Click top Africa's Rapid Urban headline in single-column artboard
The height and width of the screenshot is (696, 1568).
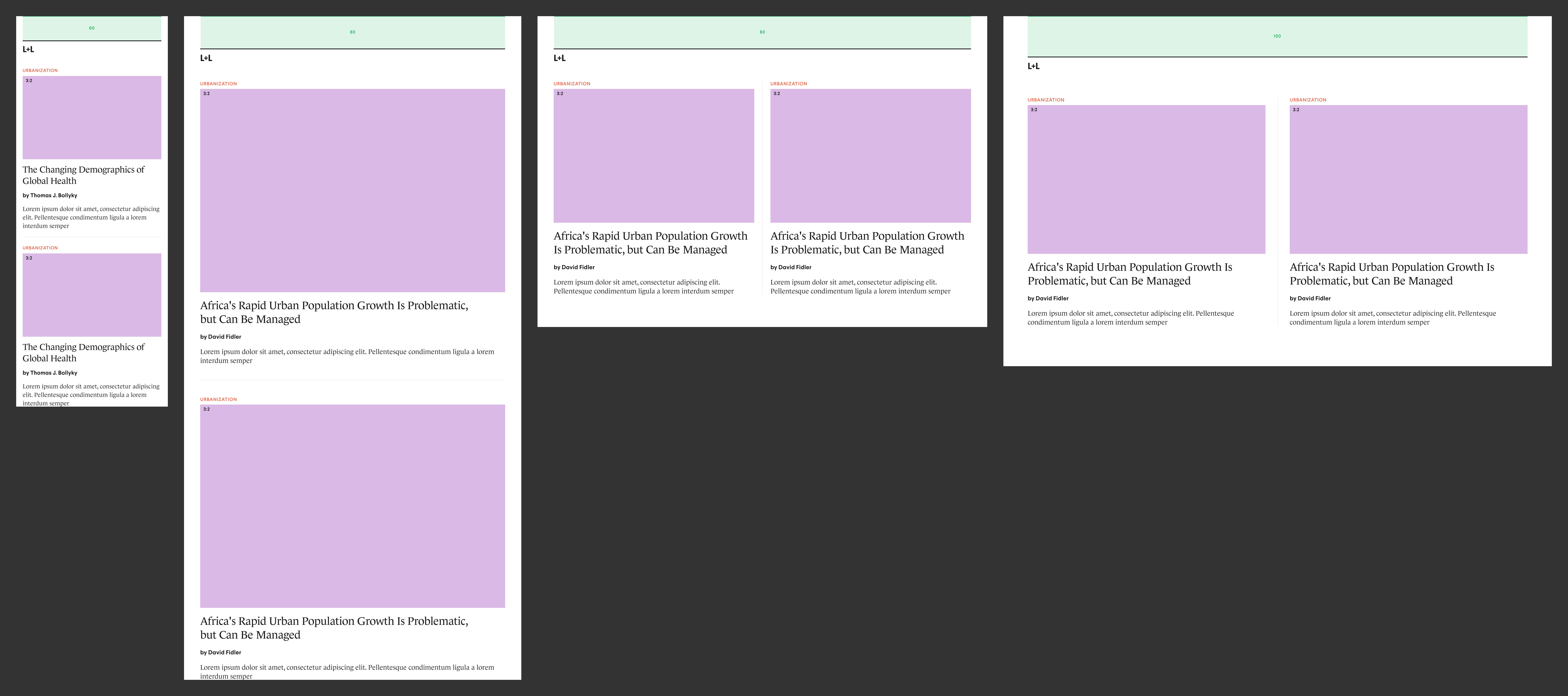[334, 312]
